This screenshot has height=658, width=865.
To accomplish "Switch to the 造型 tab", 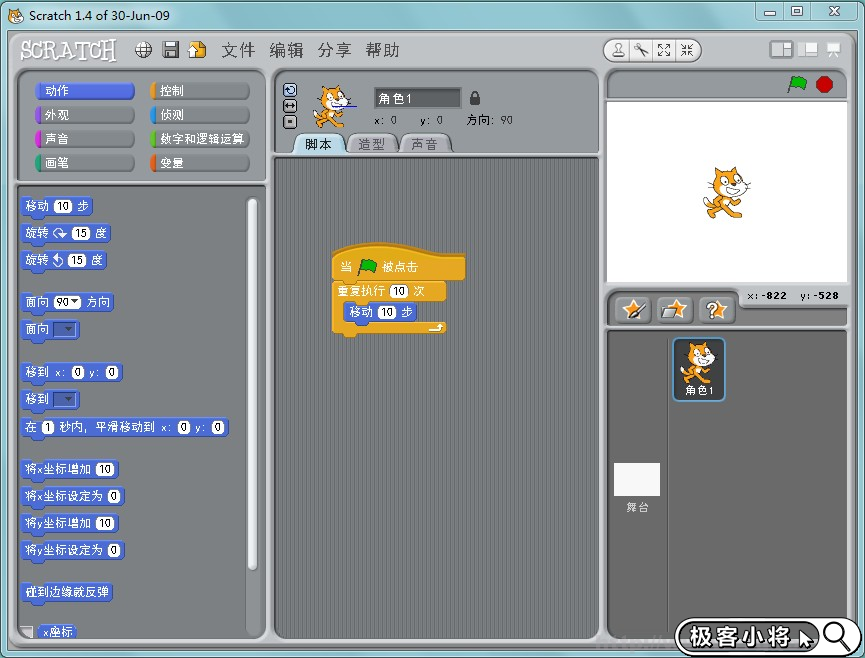I will (371, 144).
